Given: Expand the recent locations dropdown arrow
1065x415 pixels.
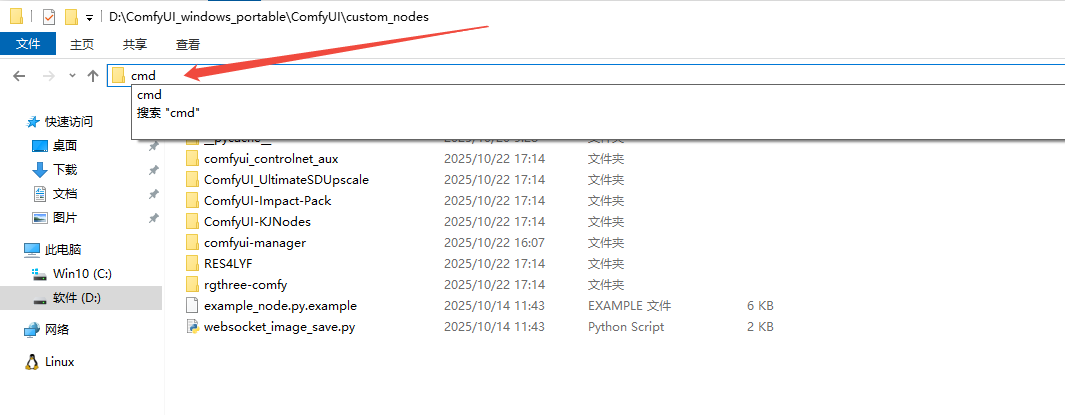Looking at the screenshot, I should point(72,76).
